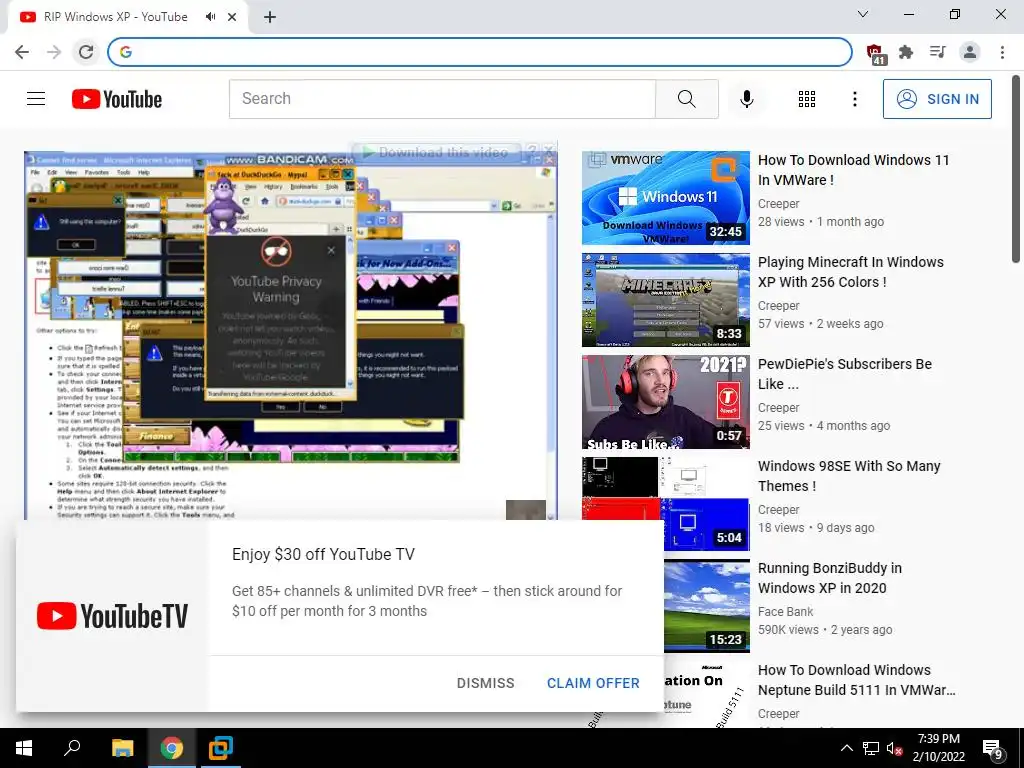1024x768 pixels.
Task: Open Chrome's three-dot menu
Action: pos(1002,52)
